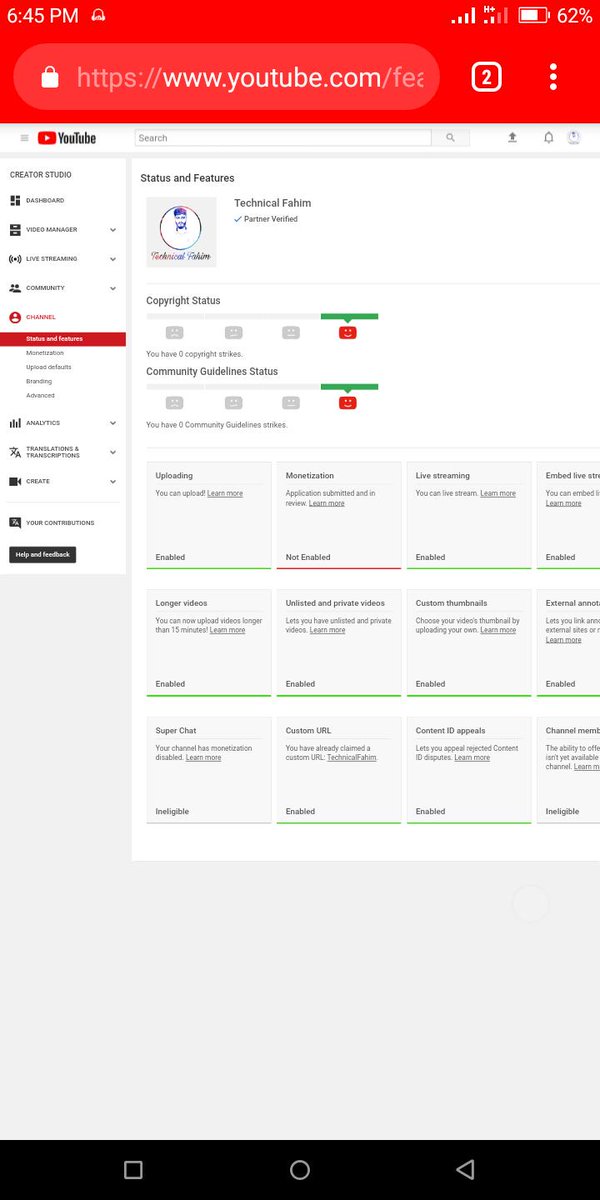Click the upload video arrow icon
600x1200 pixels.
(x=512, y=138)
